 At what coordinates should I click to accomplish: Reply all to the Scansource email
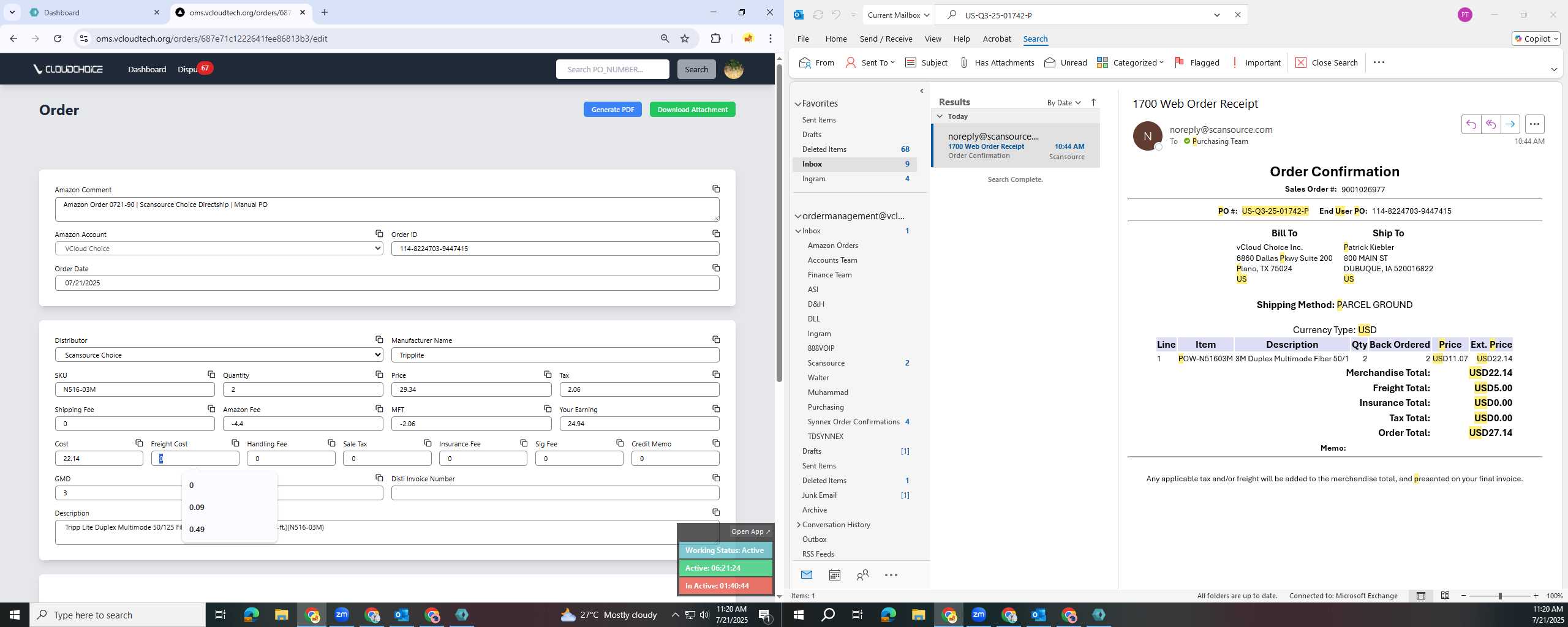(1490, 124)
